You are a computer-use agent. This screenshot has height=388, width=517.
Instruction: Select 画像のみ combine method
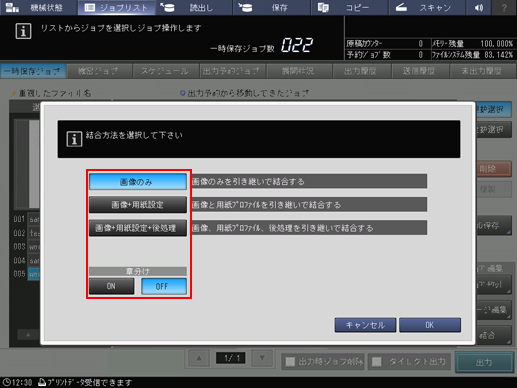[138, 182]
